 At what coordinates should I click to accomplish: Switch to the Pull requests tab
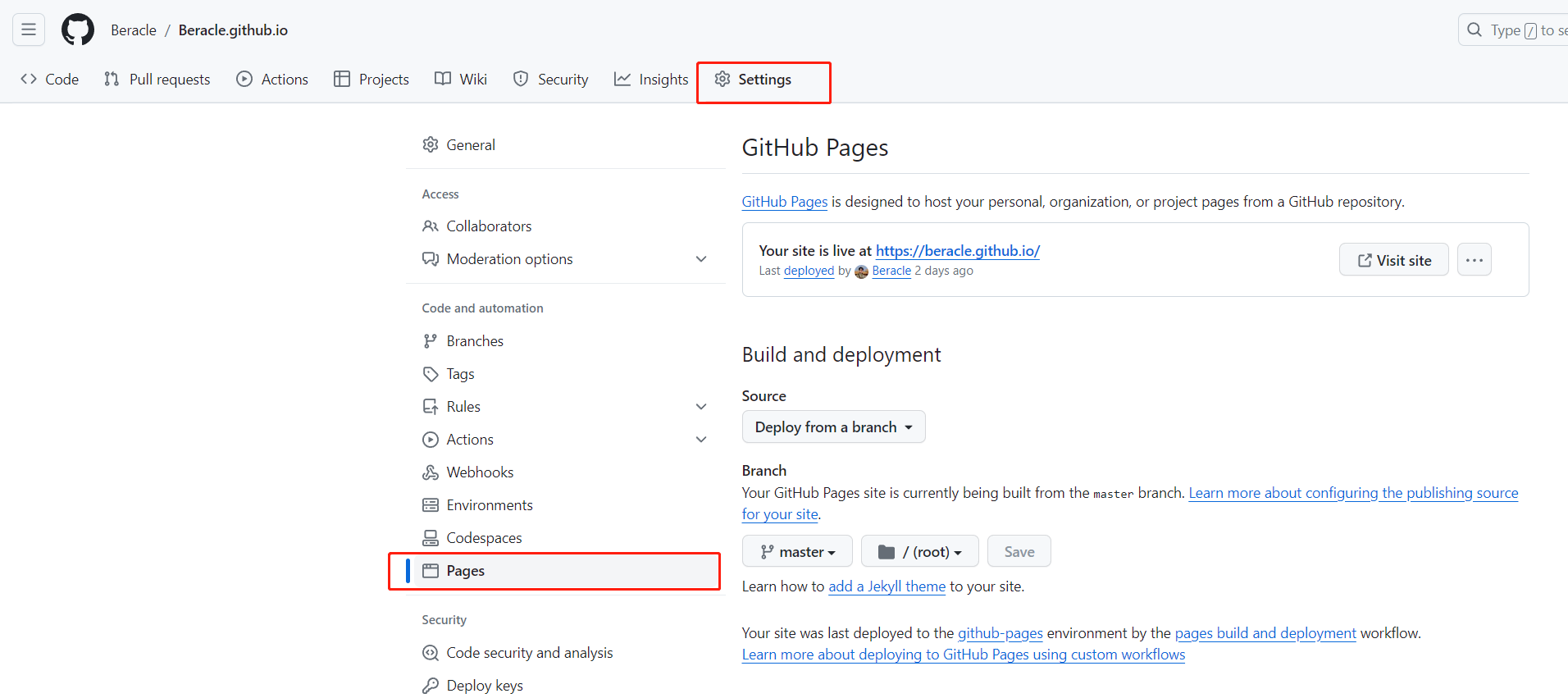(x=157, y=80)
